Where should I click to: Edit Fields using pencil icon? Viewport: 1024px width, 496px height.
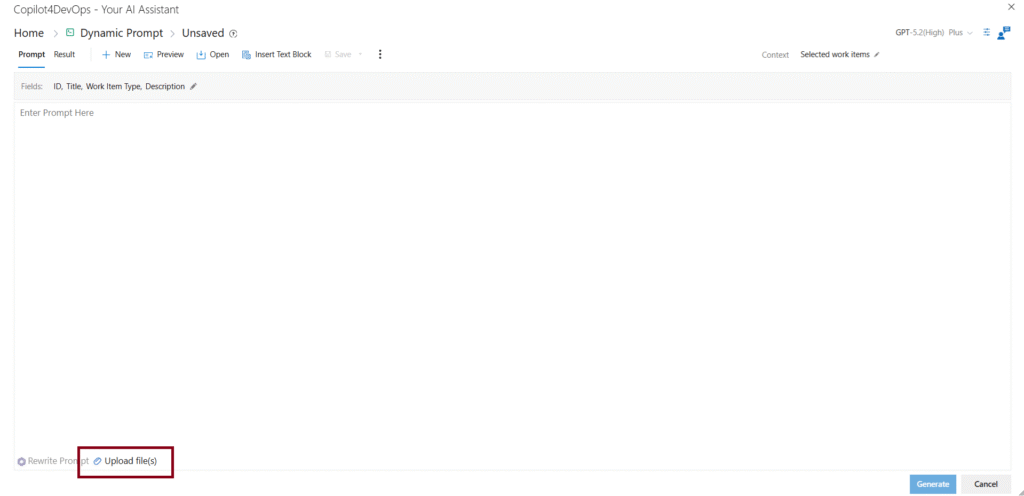[194, 87]
